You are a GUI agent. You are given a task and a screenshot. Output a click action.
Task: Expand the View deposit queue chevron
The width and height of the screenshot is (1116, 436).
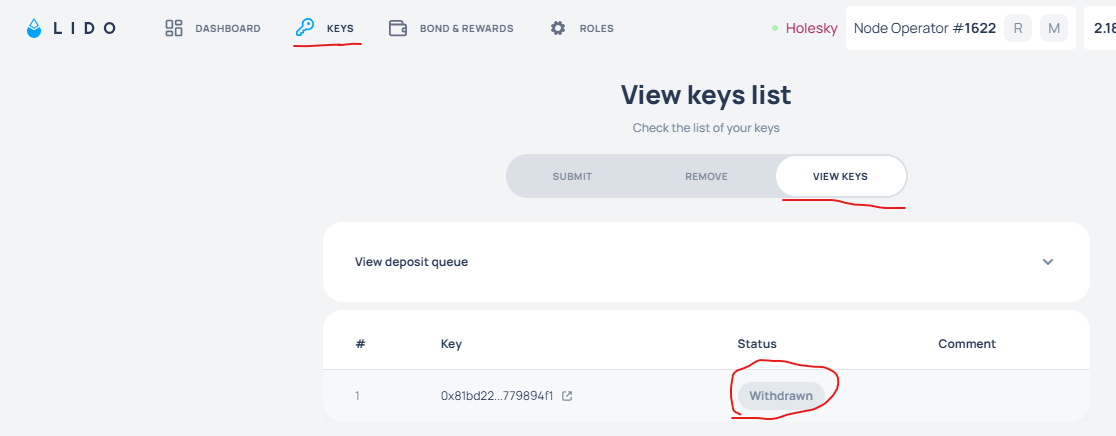point(1048,262)
